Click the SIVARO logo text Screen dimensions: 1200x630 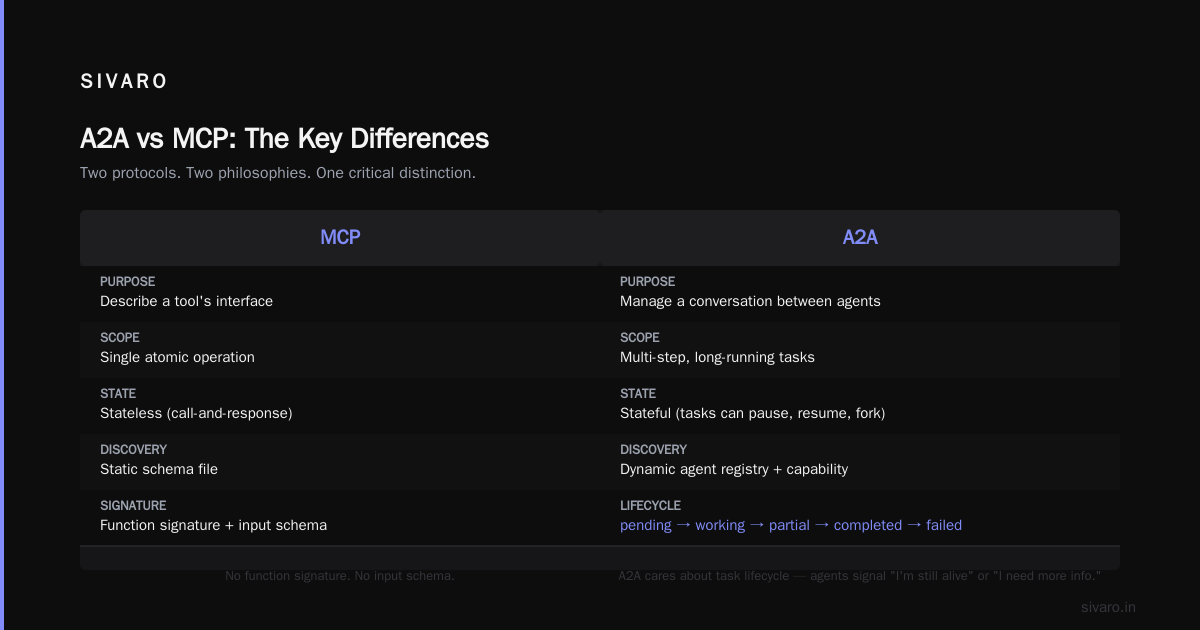click(x=124, y=82)
